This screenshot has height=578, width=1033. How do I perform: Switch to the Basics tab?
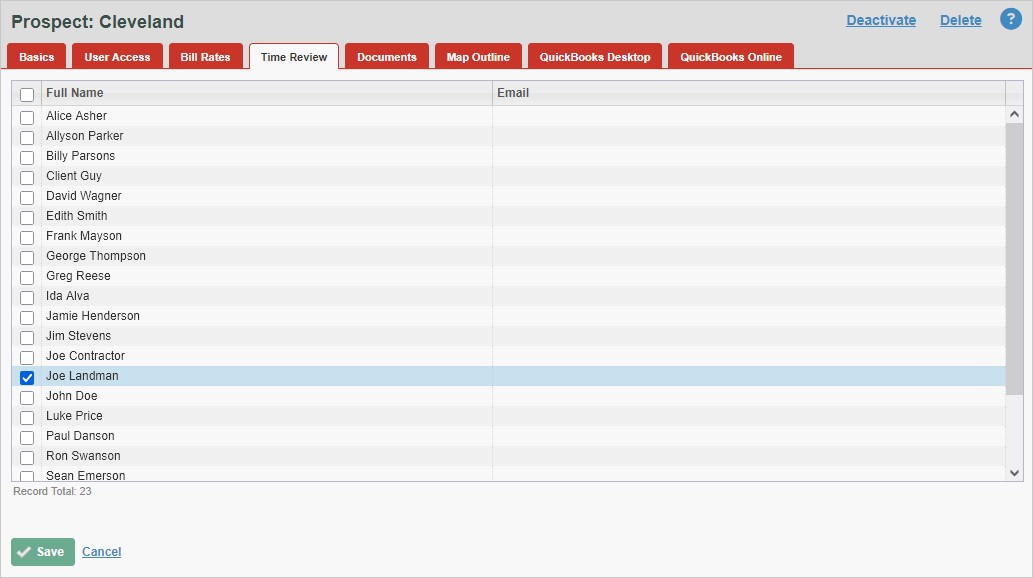pos(36,57)
